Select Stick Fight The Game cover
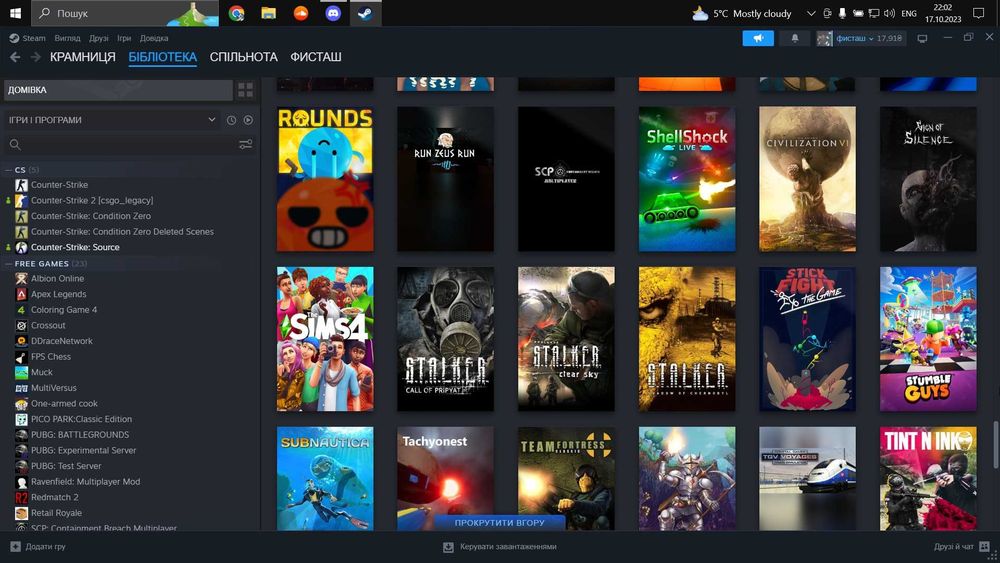This screenshot has width=1000, height=563. (807, 339)
